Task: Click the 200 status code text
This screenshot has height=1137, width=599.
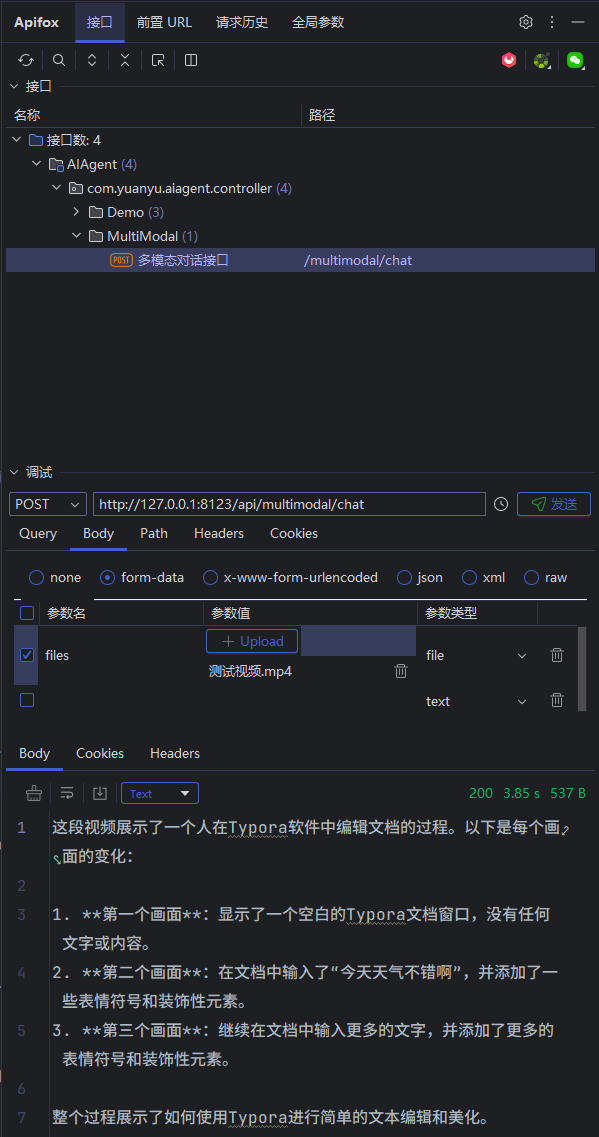Action: point(481,793)
